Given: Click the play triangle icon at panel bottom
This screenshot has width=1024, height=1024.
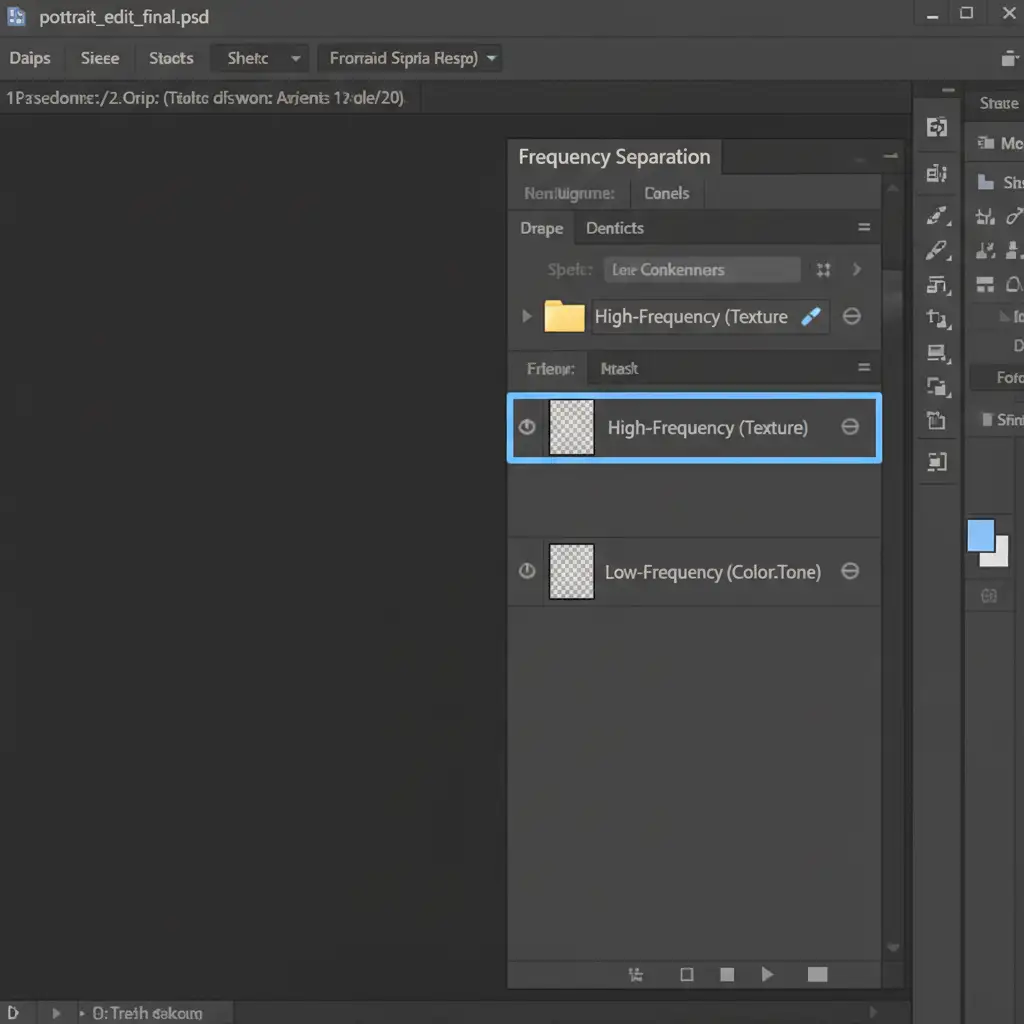Looking at the screenshot, I should 767,974.
